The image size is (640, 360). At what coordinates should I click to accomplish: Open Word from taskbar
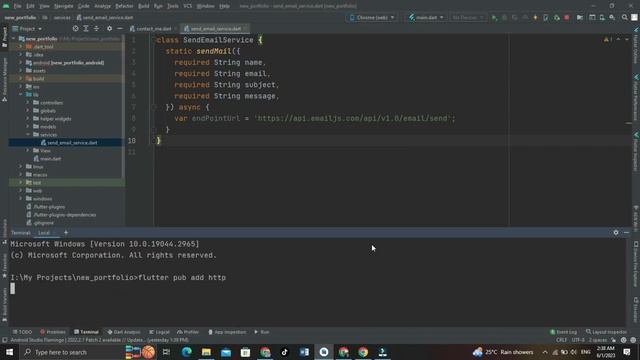click(x=304, y=352)
